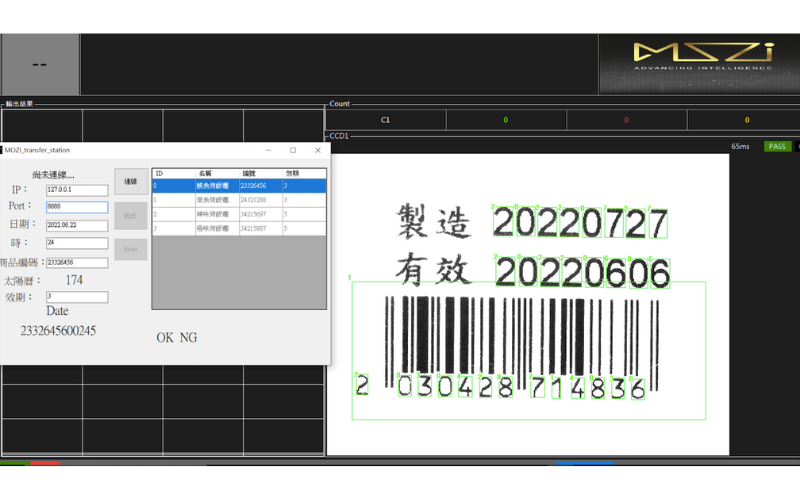Click the disabled button between 連線 and Reset
Screen dimensions: 800x500
(x=130, y=215)
